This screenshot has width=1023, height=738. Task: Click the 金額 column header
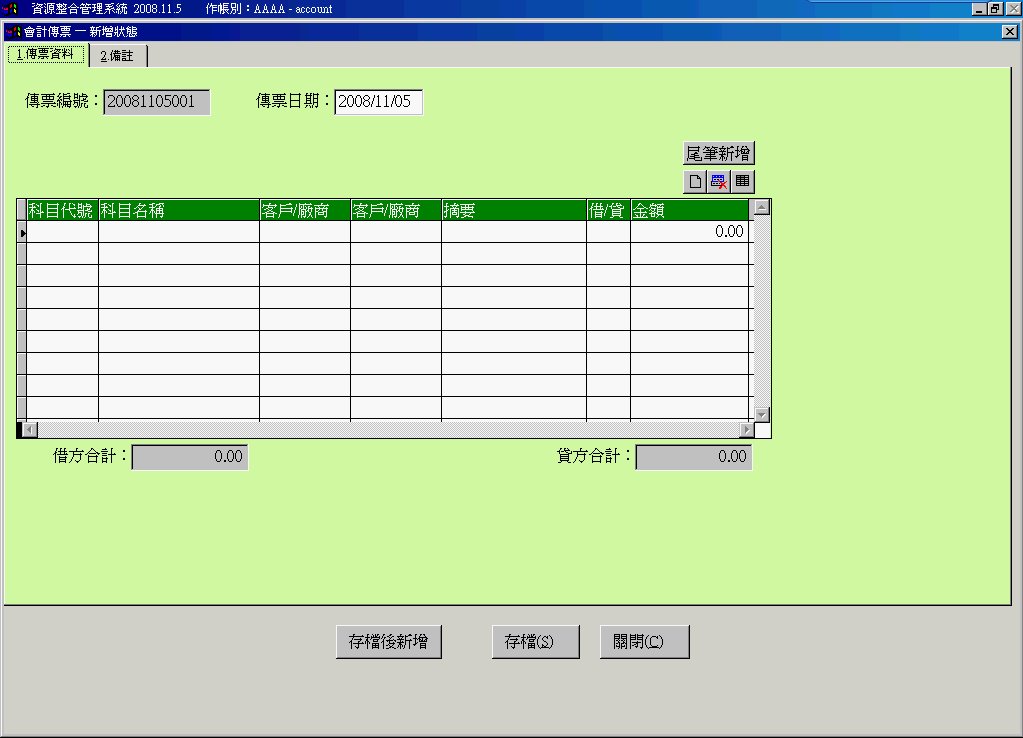click(x=690, y=210)
